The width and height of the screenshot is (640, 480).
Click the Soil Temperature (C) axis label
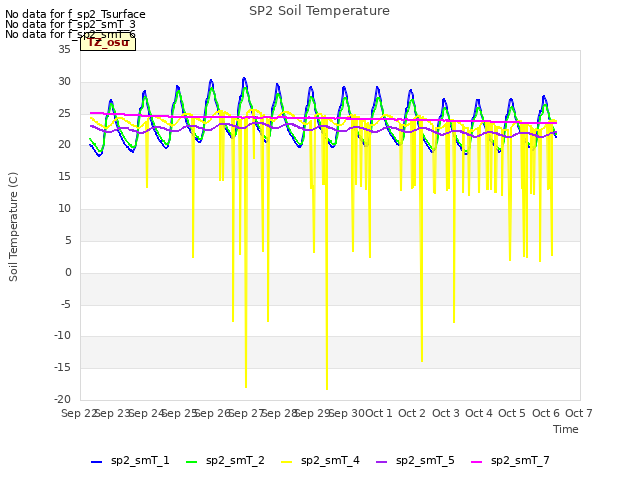13,227
